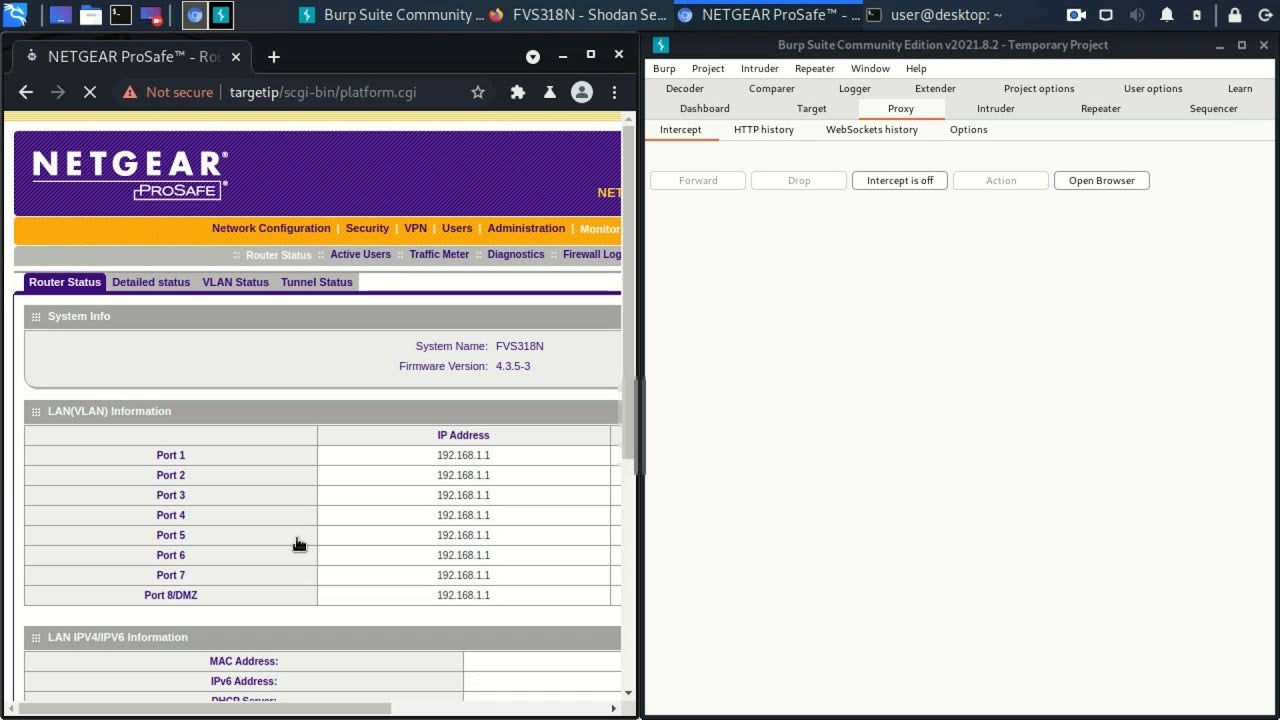Open the Chrome three-dot menu
Viewport: 1280px width, 720px height.
click(614, 92)
